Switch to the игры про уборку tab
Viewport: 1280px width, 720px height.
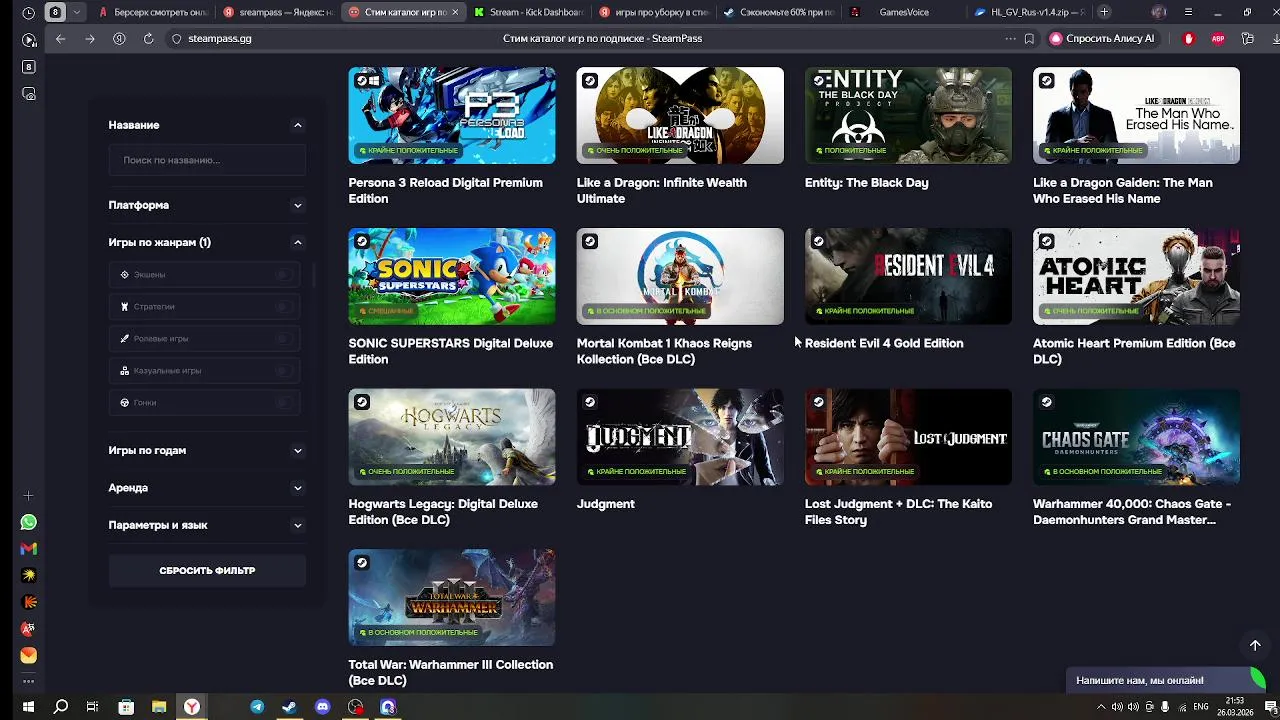(x=654, y=12)
